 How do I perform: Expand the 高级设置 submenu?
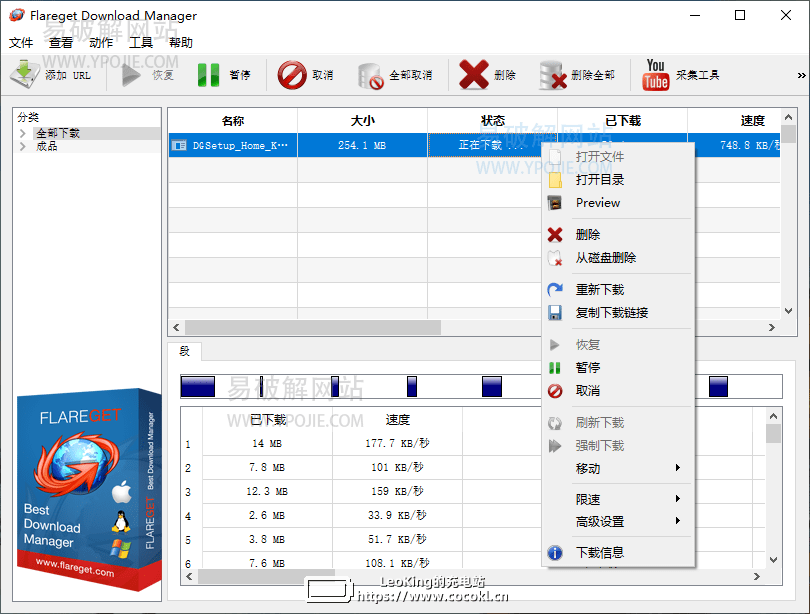pos(618,522)
